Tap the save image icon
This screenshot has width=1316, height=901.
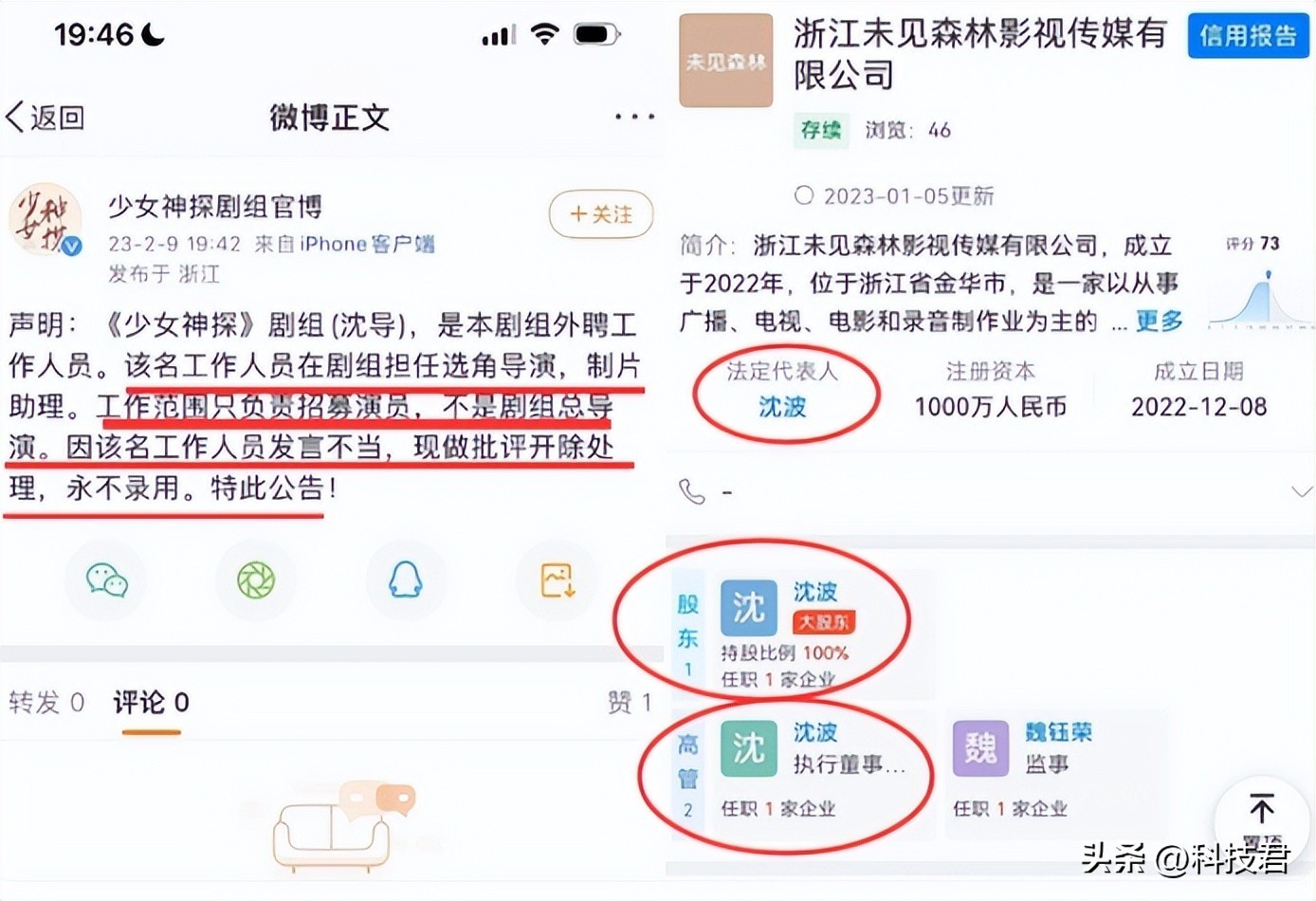(557, 579)
